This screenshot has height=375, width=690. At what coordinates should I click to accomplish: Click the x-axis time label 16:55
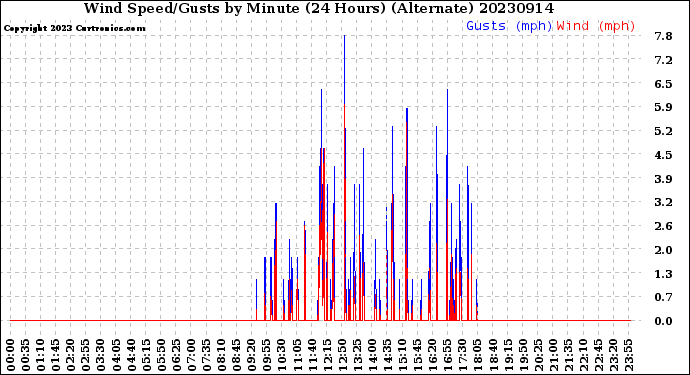coord(447,355)
